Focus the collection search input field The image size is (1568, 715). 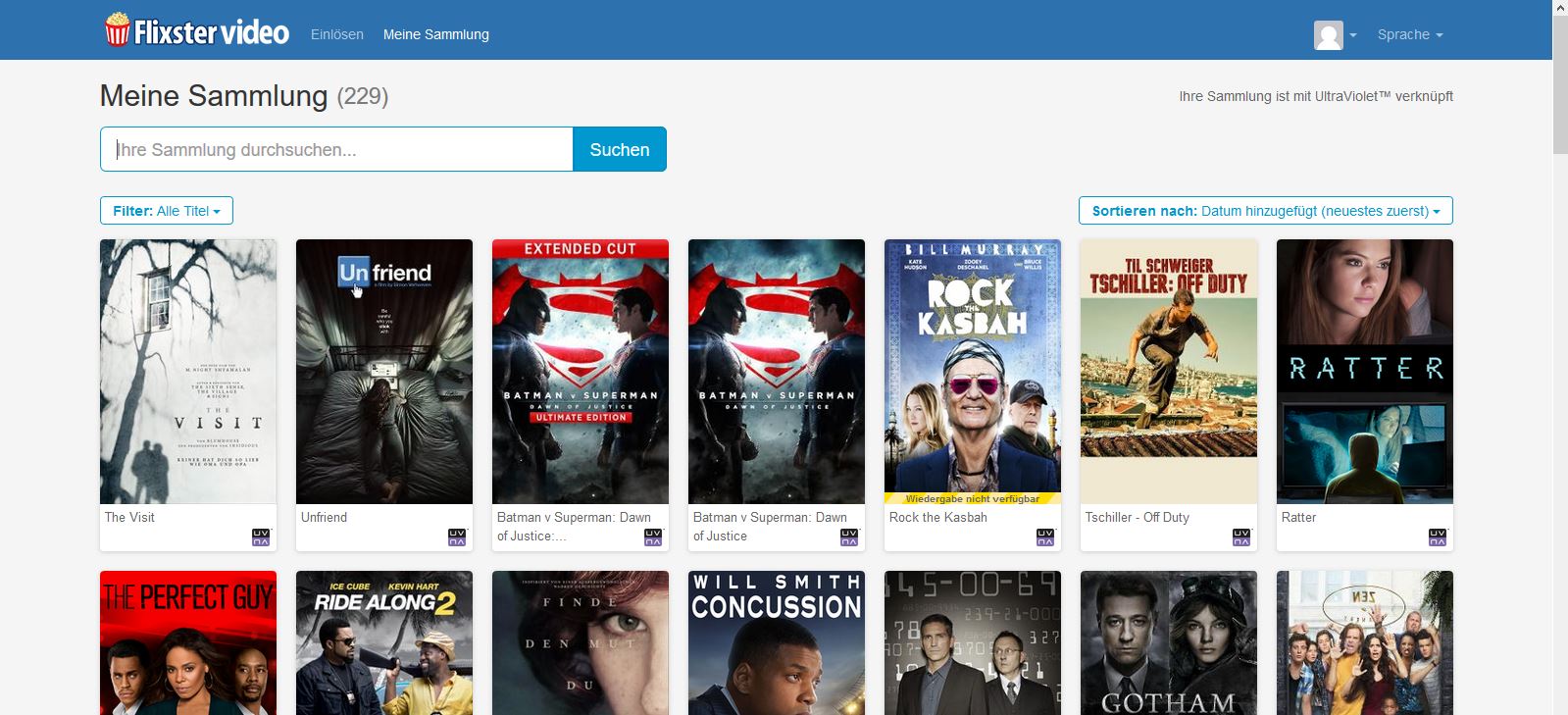[x=336, y=149]
